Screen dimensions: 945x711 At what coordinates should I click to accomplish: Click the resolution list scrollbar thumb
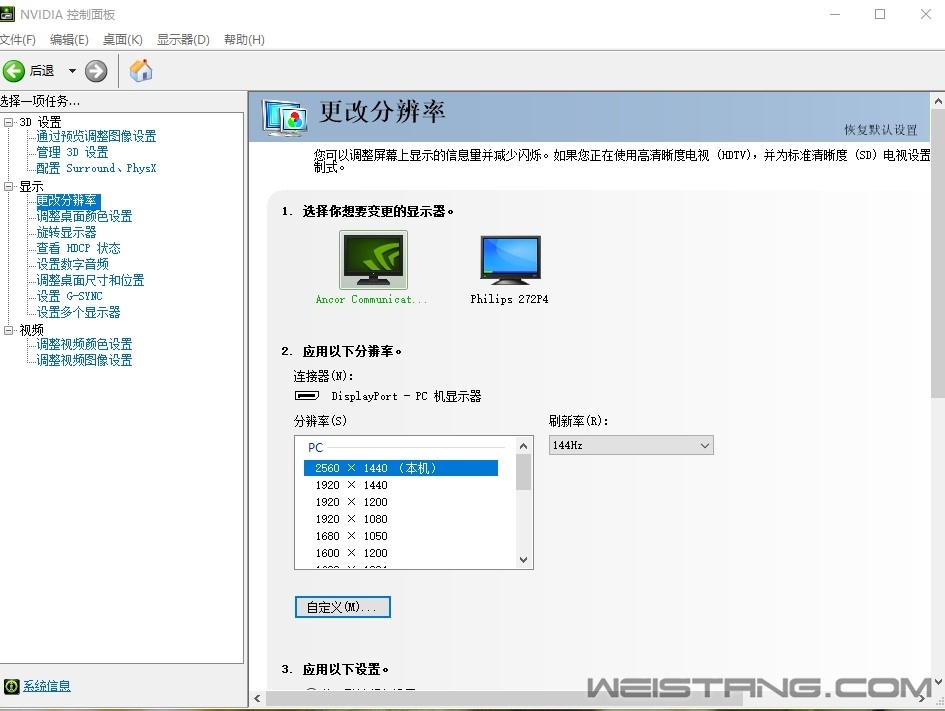click(523, 472)
